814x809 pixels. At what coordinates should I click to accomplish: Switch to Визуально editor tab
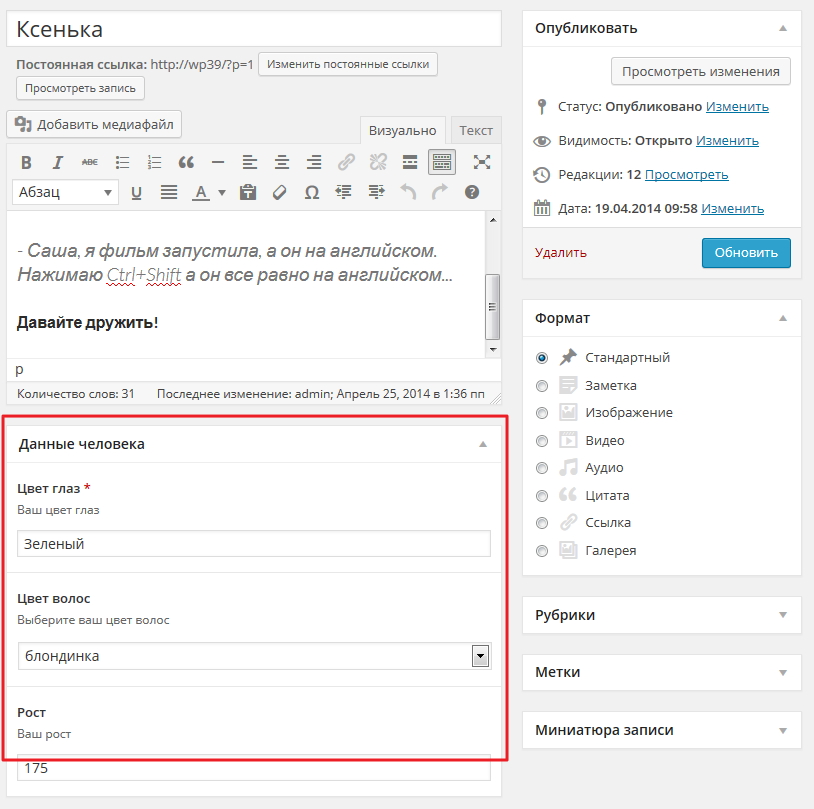pos(402,130)
